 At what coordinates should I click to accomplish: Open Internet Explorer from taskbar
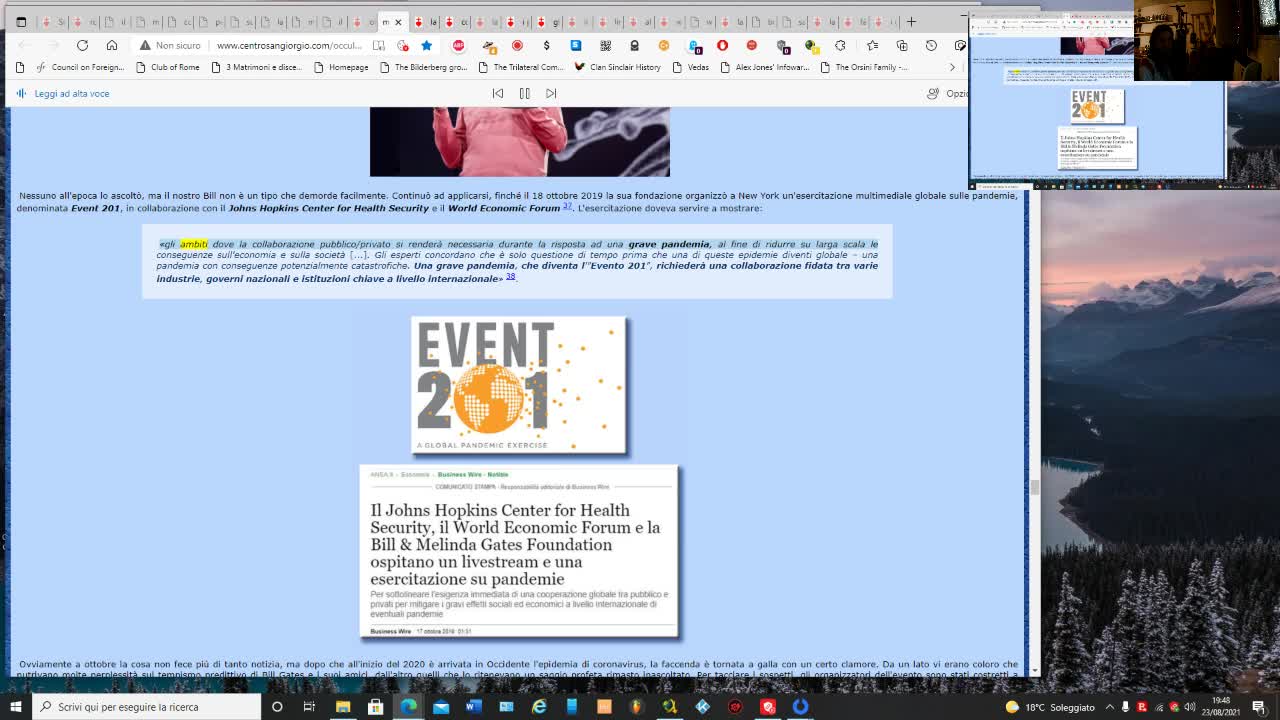pos(539,706)
